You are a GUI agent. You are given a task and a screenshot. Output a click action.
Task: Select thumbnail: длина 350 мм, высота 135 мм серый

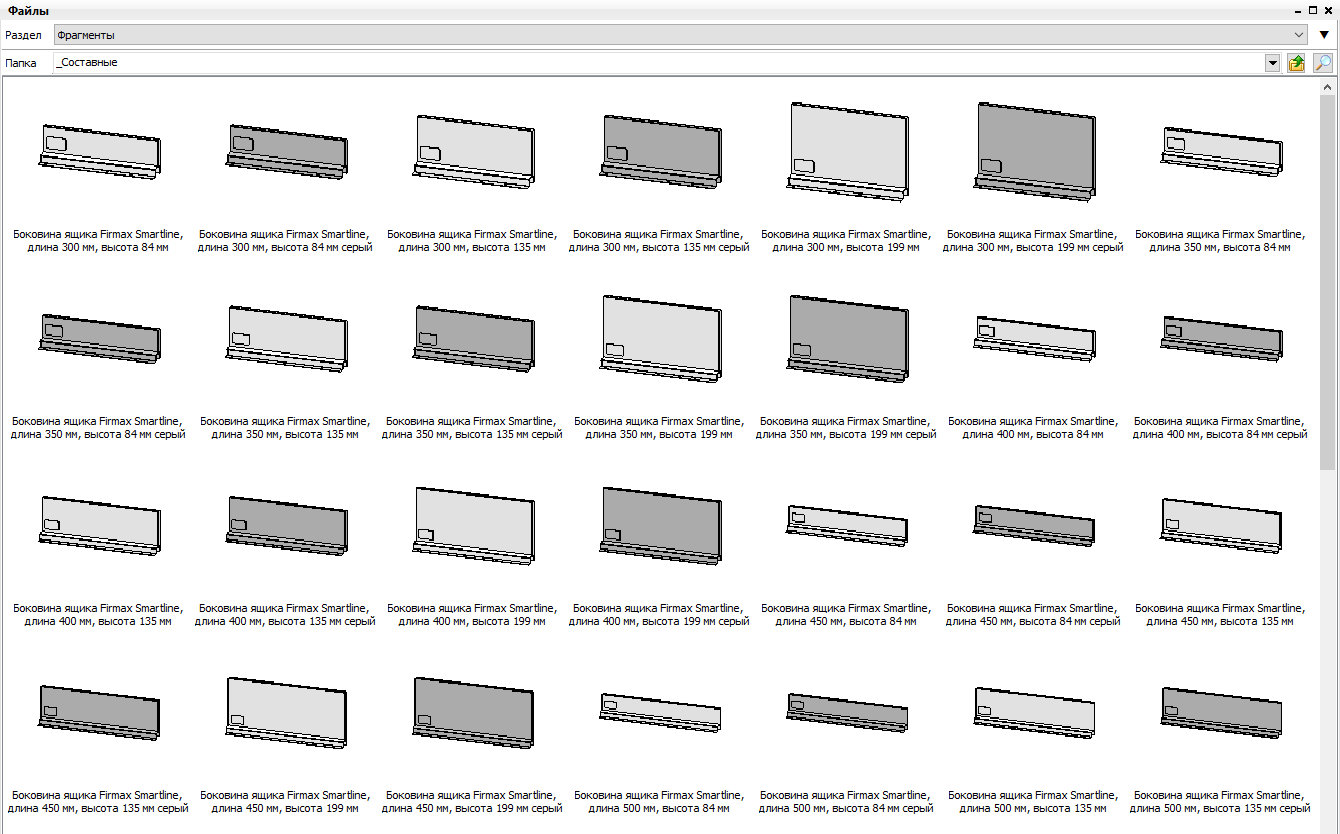473,337
